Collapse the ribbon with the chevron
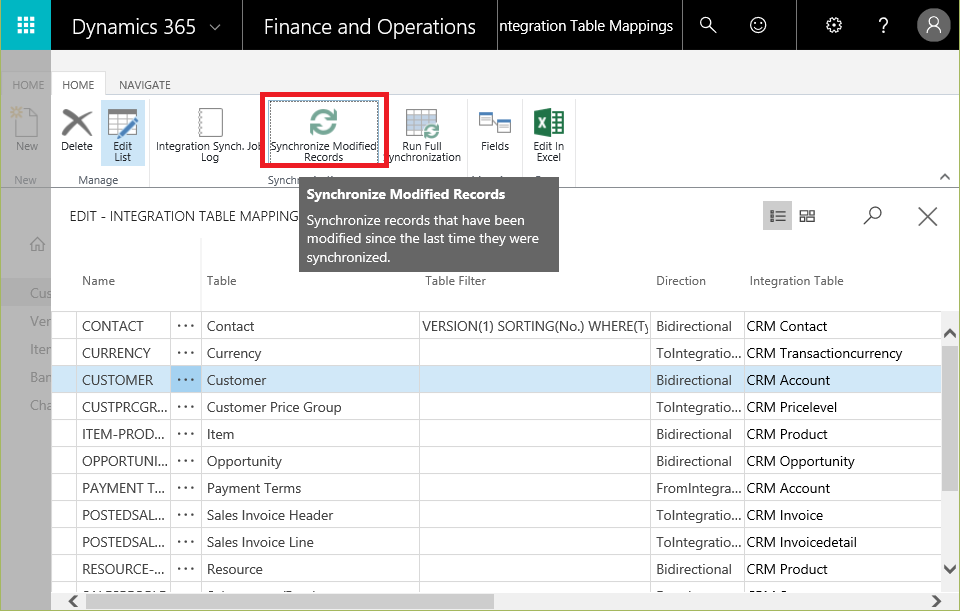The height and width of the screenshot is (611, 960). [x=945, y=177]
